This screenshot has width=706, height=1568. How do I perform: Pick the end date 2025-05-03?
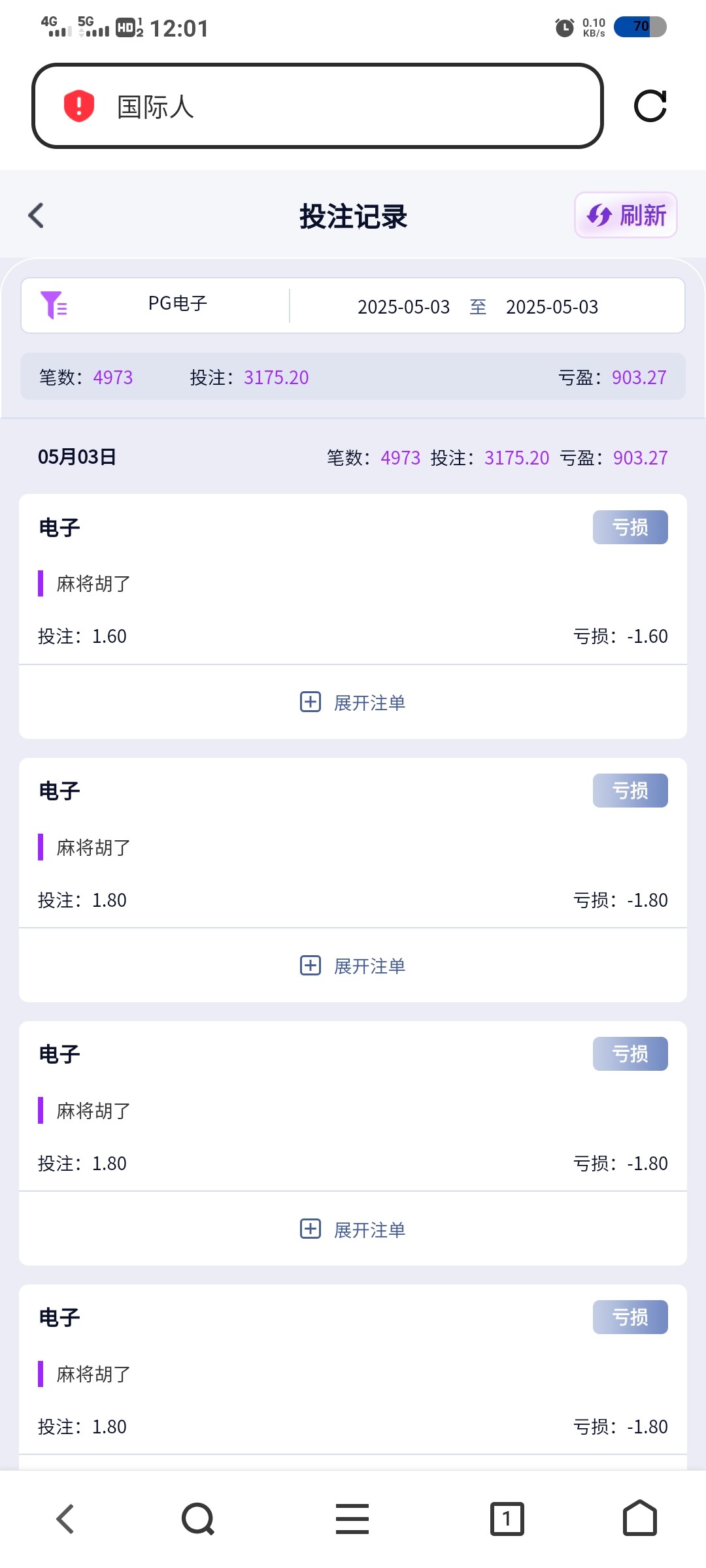tap(552, 307)
